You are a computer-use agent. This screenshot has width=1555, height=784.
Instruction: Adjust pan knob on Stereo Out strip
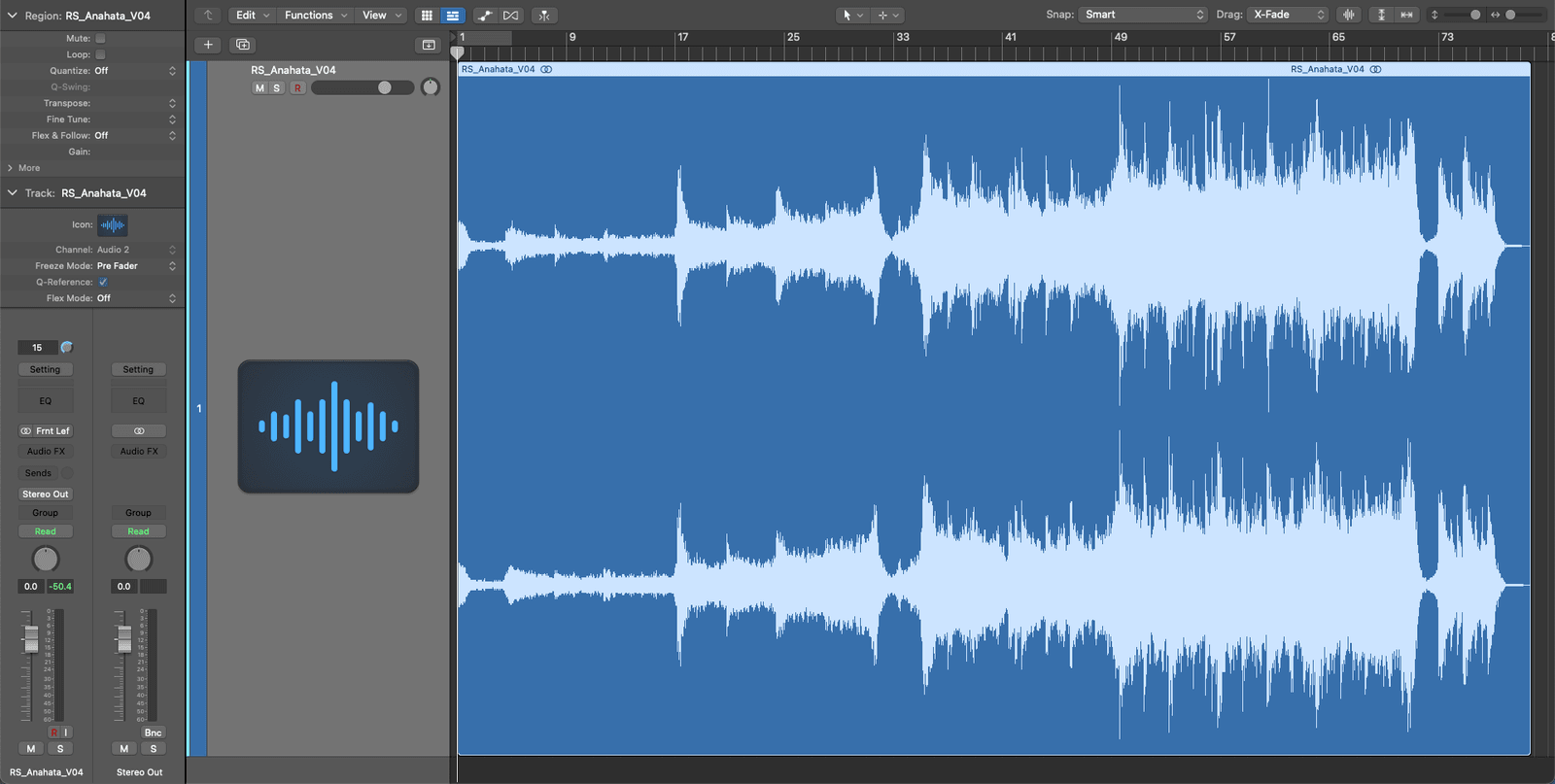pos(139,559)
